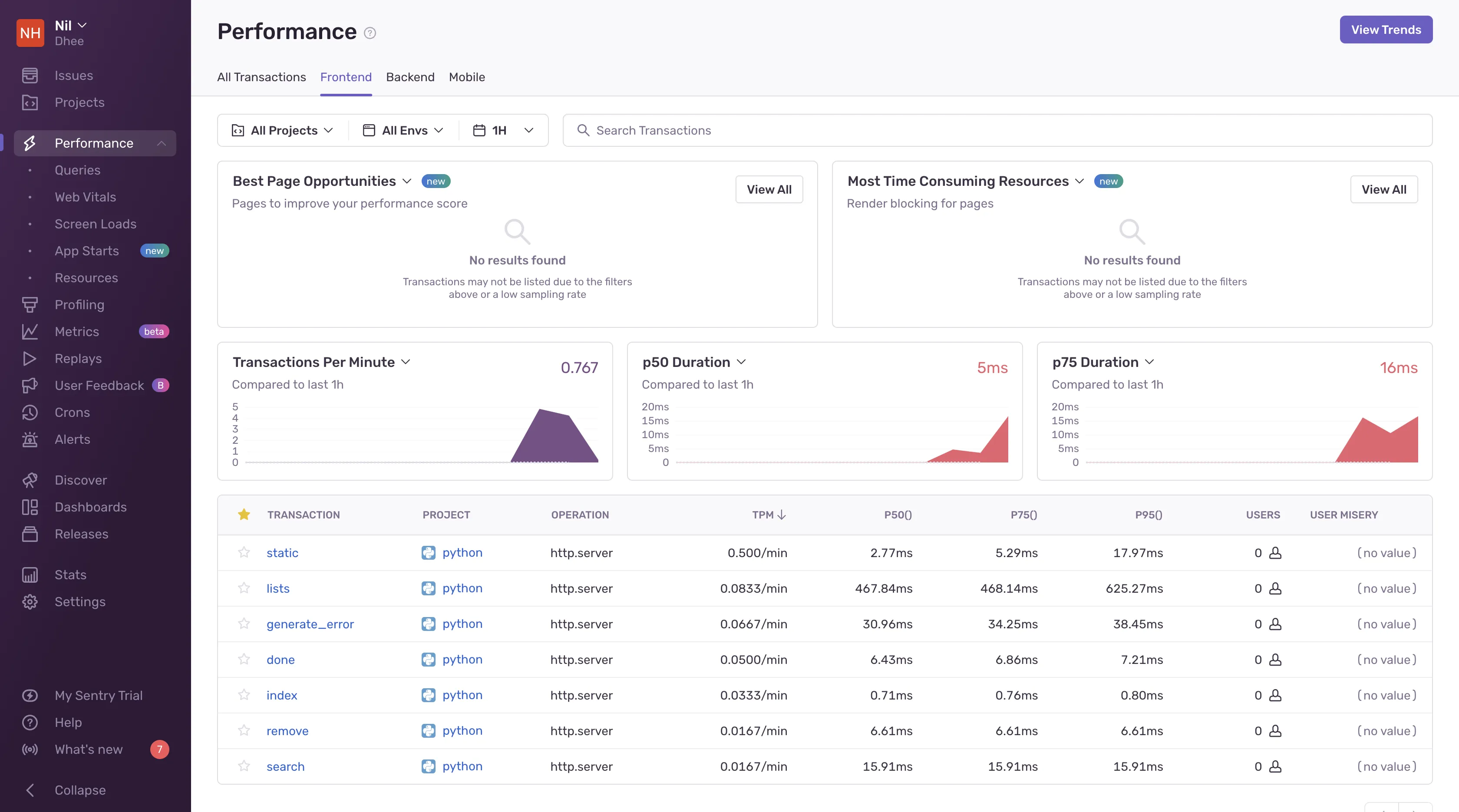
Task: Open the Nil organization dropdown
Action: (x=71, y=26)
